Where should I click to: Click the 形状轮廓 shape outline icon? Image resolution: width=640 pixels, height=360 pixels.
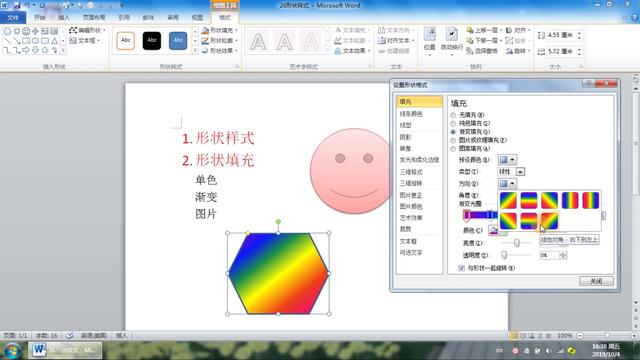[x=205, y=40]
